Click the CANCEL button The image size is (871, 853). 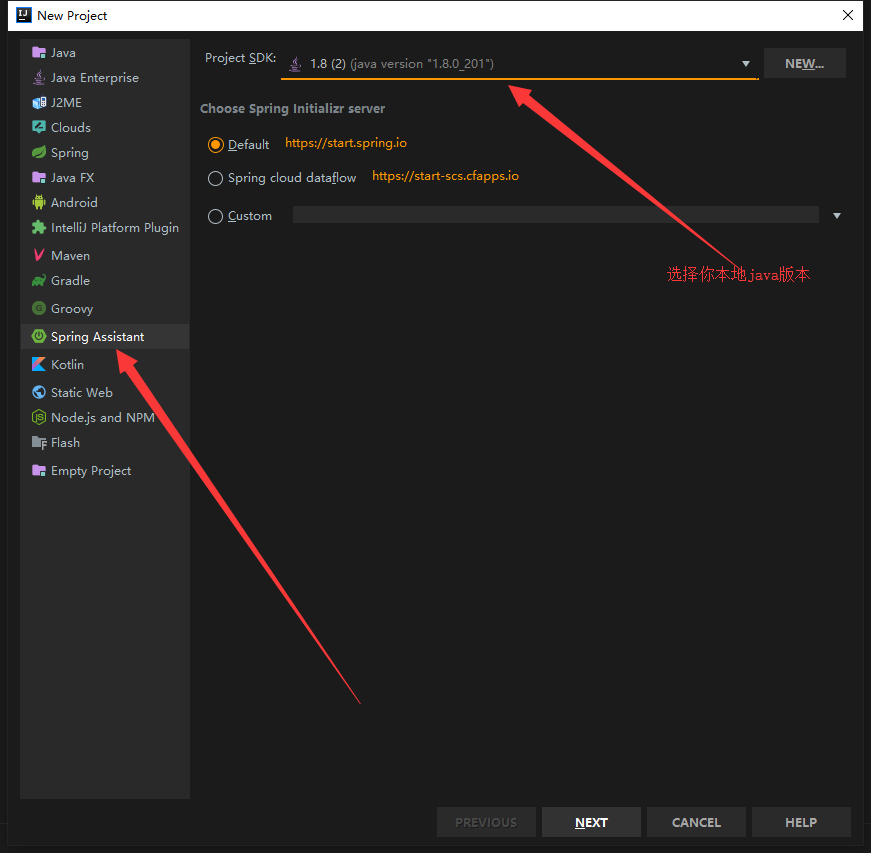pos(696,822)
